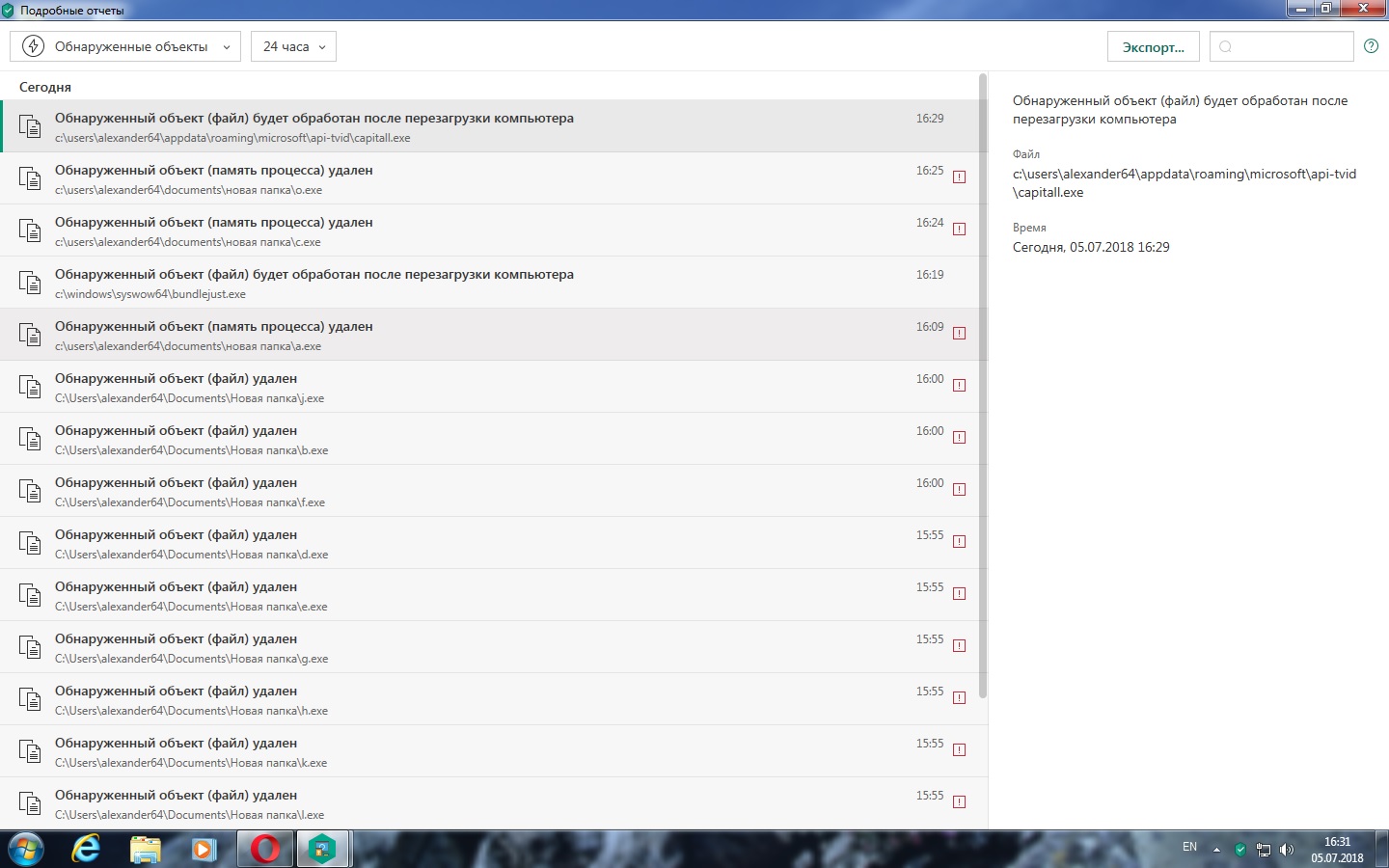
Task: Click the EN language indicator in tray
Action: tap(1189, 847)
